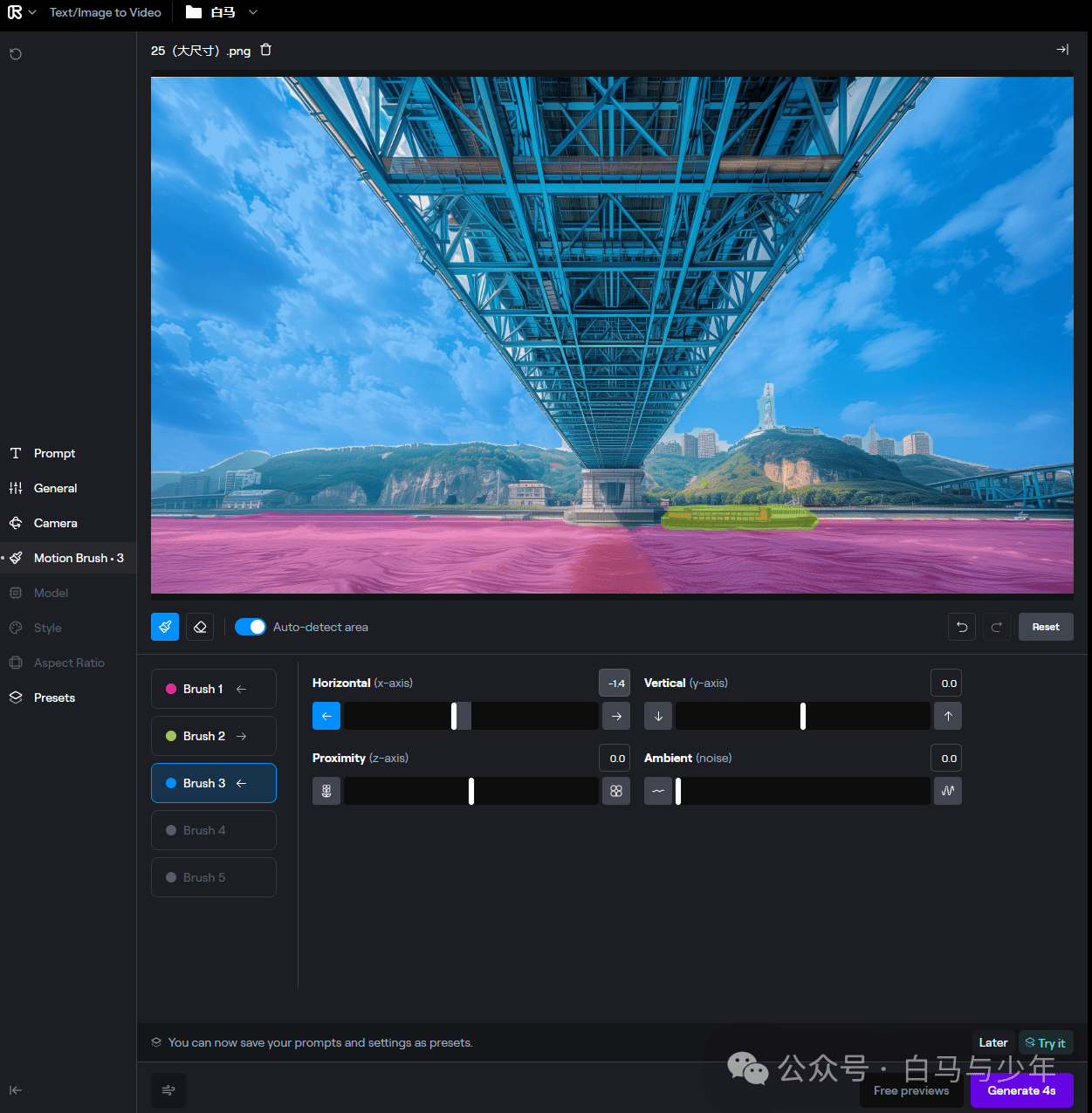Screen dimensions: 1092x1113
Task: Click the redo arrow next to Reset
Action: (x=997, y=627)
